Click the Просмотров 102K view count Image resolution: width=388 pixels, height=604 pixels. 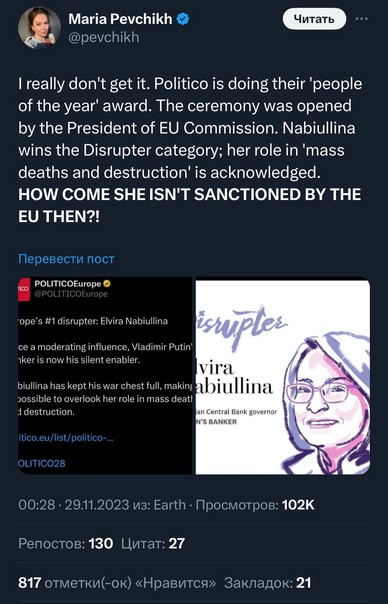255,505
